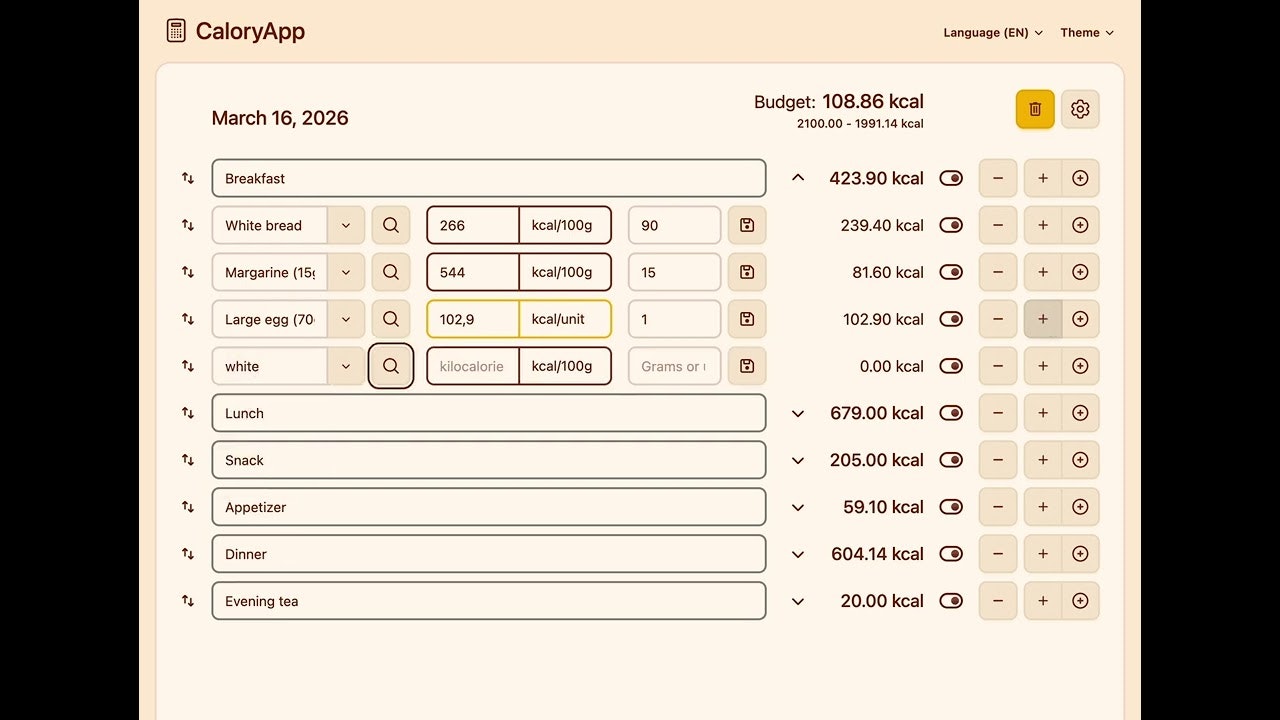
Task: Expand the Appetizer section
Action: 798,507
